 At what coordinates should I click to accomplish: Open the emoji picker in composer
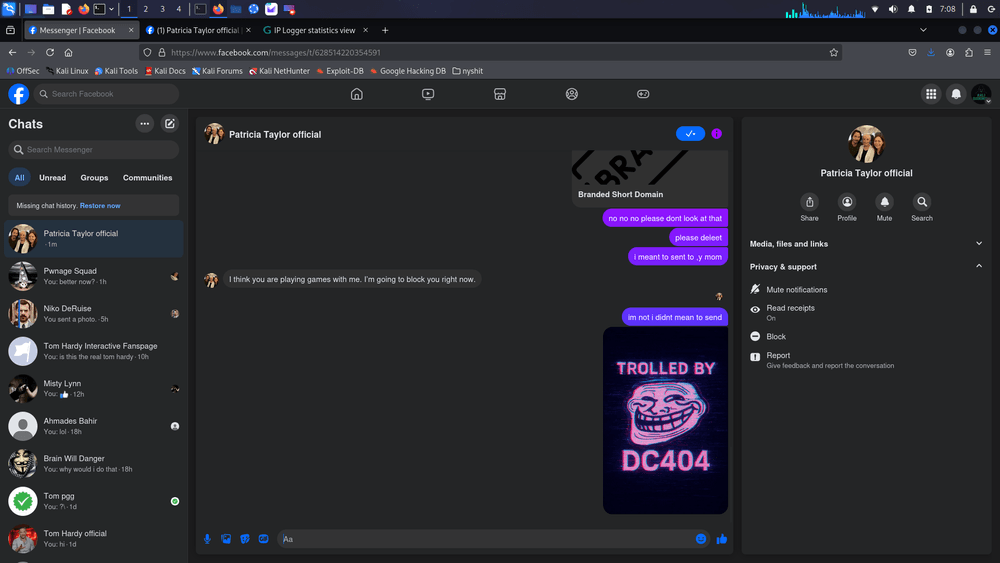pos(701,539)
